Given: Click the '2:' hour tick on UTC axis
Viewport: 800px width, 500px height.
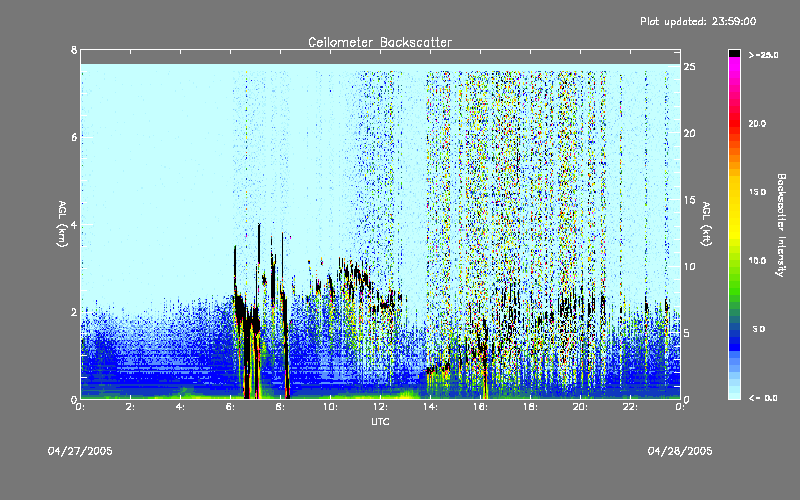Looking at the screenshot, I should (130, 407).
